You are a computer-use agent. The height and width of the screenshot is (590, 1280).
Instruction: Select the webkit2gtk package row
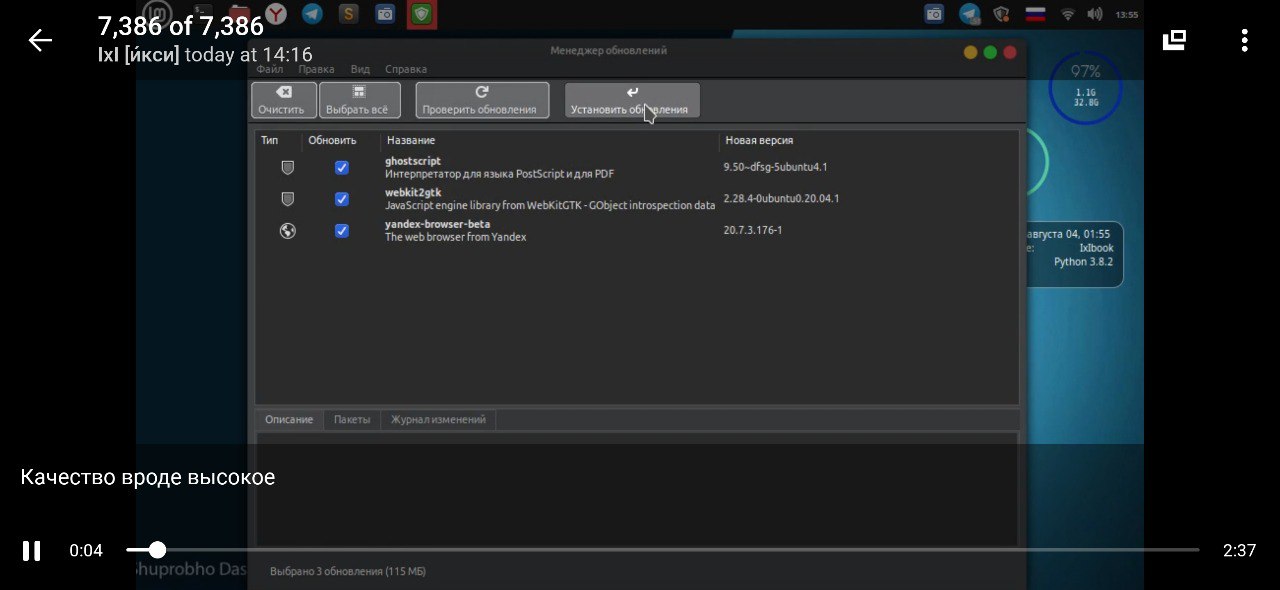[x=637, y=199]
